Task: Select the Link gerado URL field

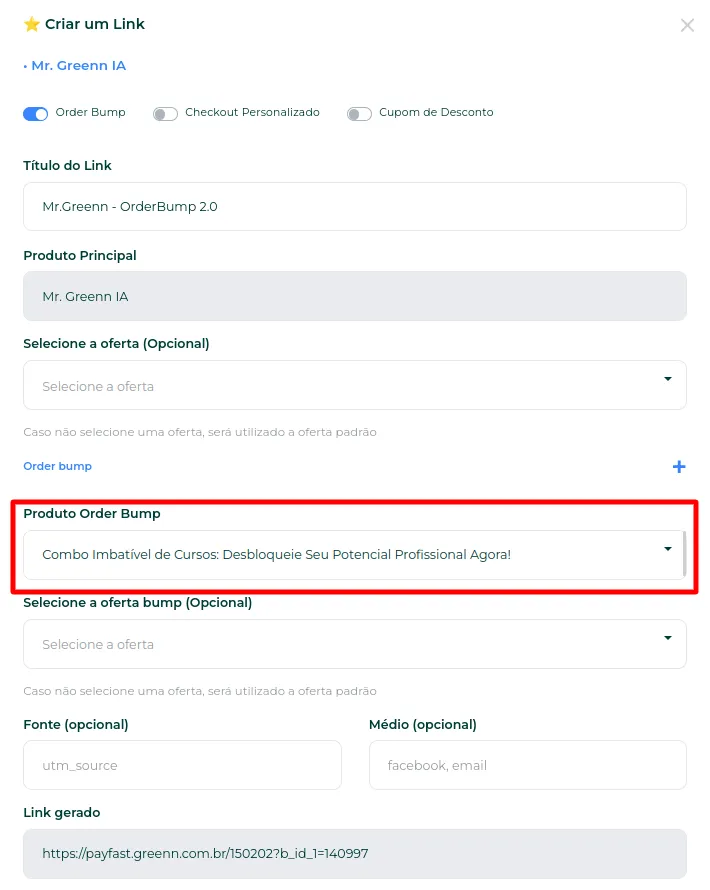Action: pos(355,854)
